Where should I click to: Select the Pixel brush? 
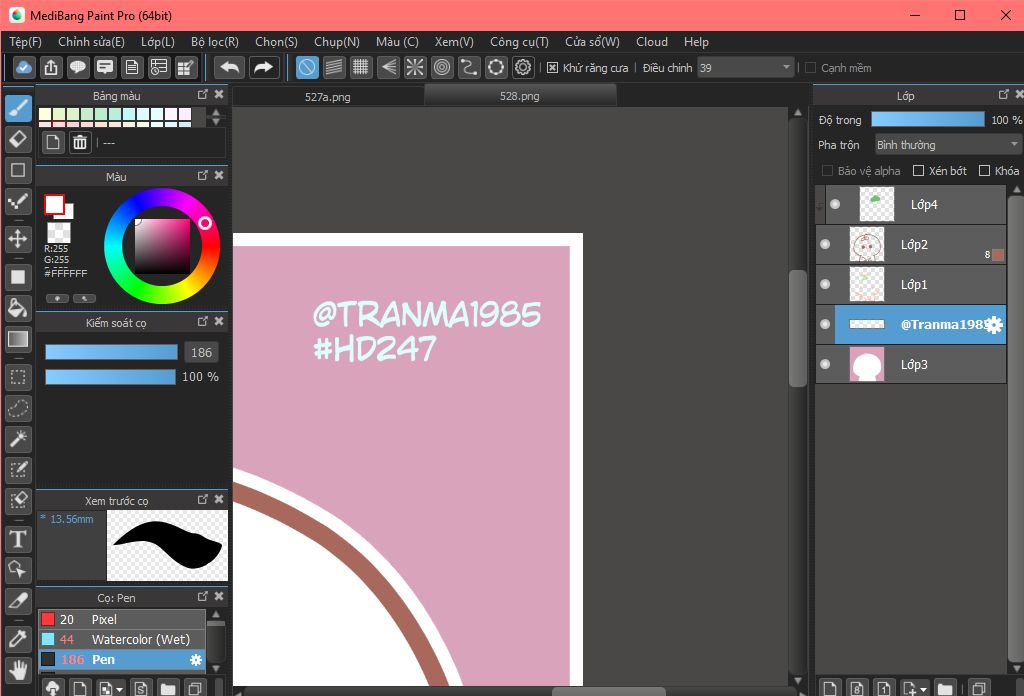coord(121,619)
